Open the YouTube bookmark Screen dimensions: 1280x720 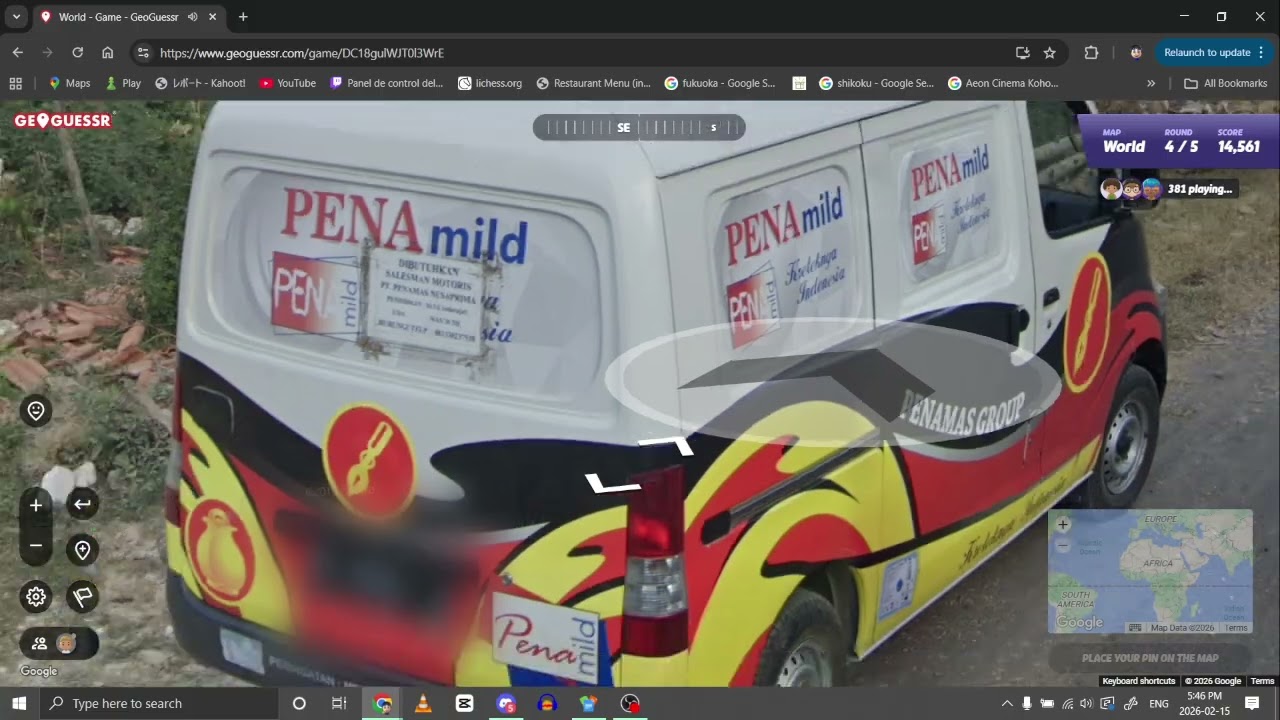[x=287, y=83]
